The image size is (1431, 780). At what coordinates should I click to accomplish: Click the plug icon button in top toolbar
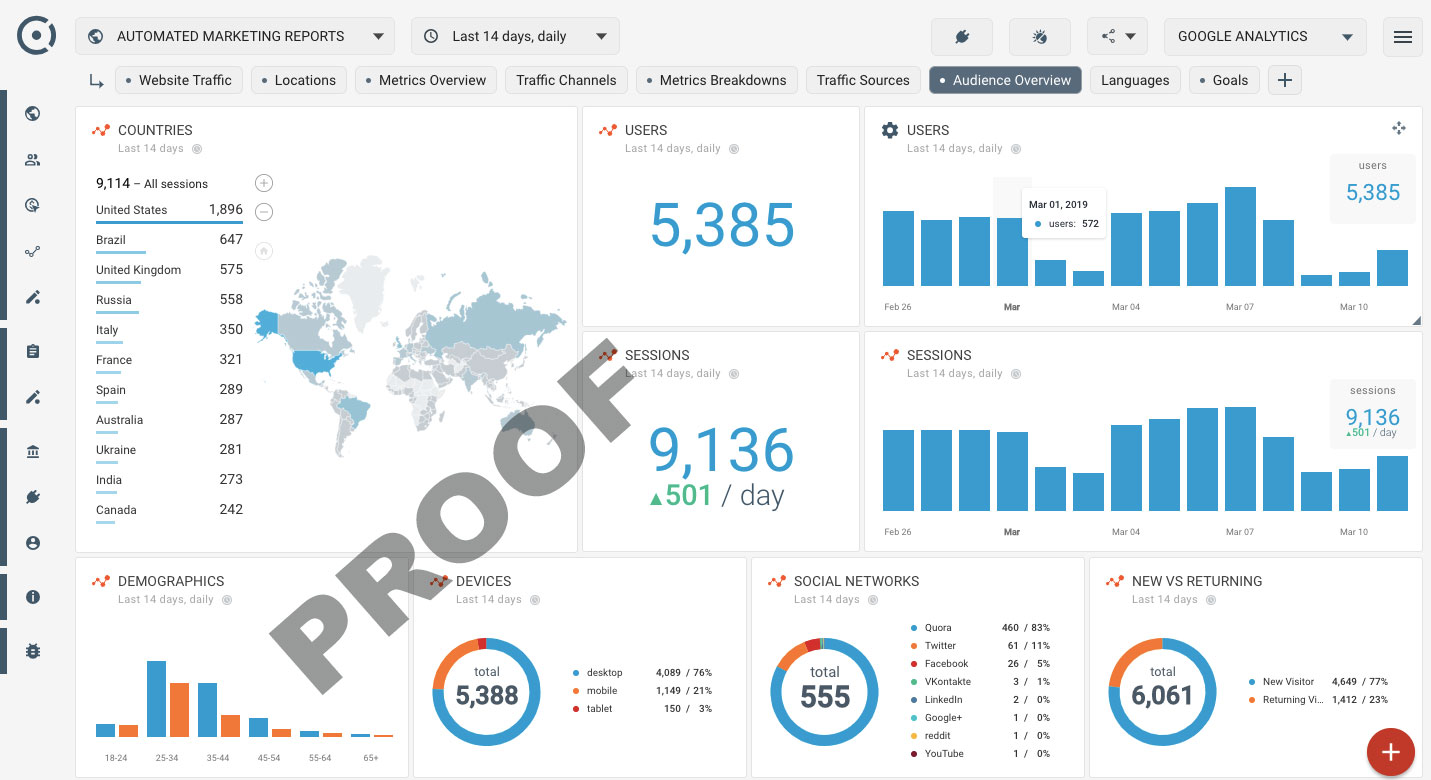[961, 37]
